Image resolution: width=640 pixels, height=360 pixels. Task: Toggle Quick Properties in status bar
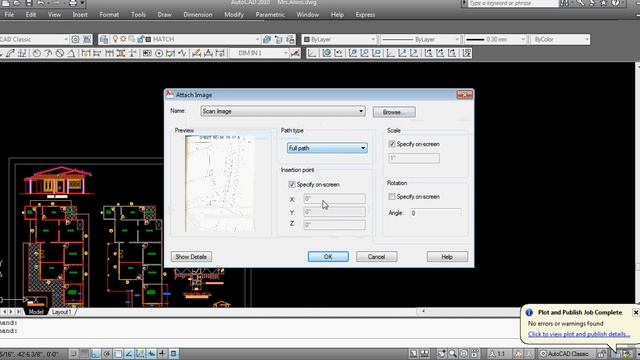click(173, 354)
